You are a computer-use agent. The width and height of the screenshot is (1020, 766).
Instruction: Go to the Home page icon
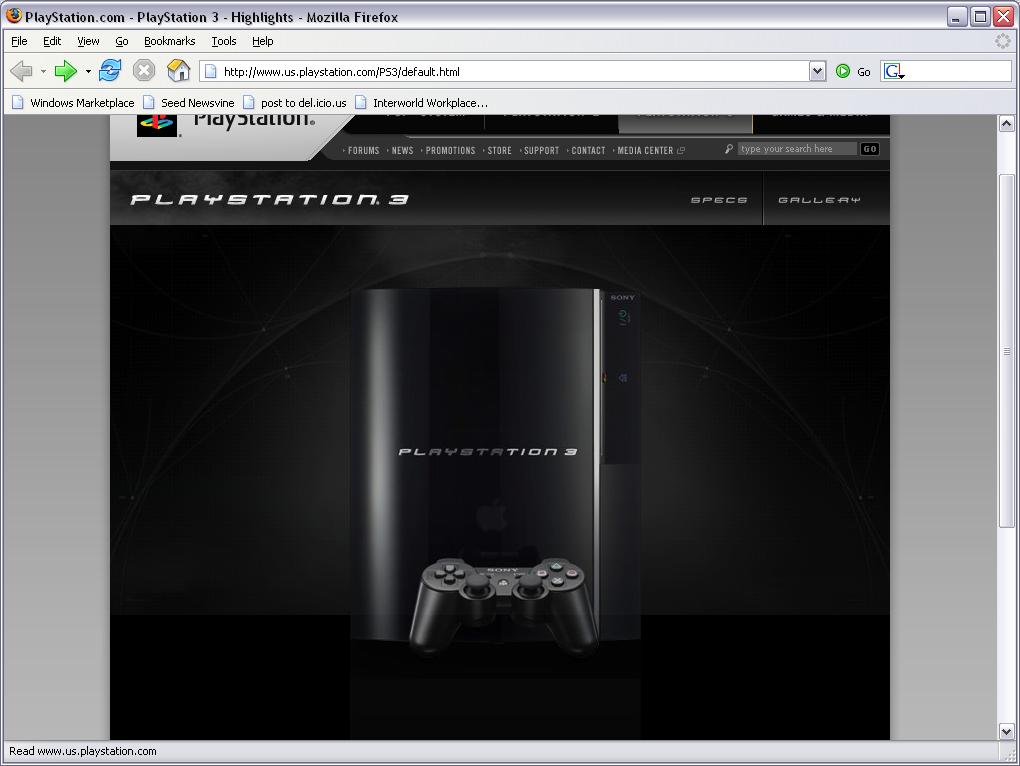[178, 71]
